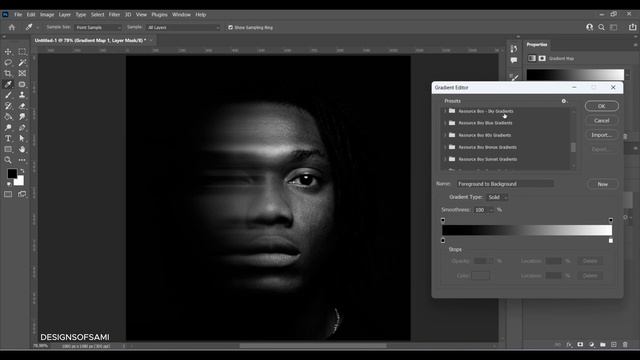Image resolution: width=640 pixels, height=360 pixels.
Task: Click the foreground color swatch
Action: [12, 173]
